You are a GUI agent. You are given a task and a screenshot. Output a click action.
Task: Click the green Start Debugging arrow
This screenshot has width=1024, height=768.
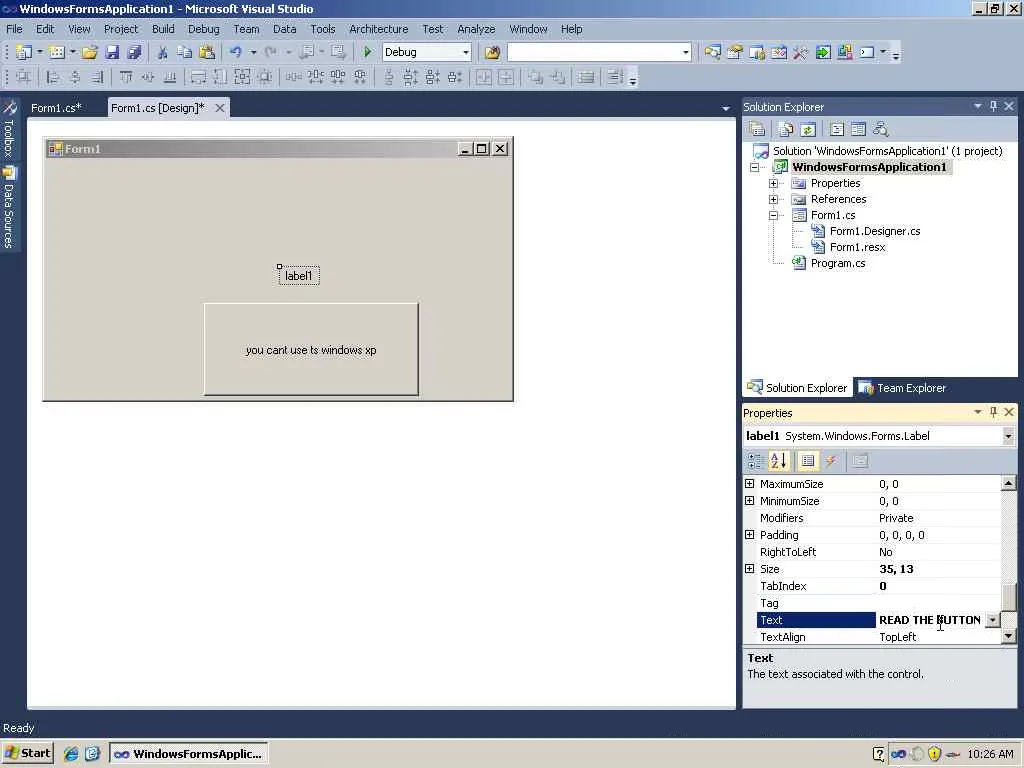click(x=368, y=52)
